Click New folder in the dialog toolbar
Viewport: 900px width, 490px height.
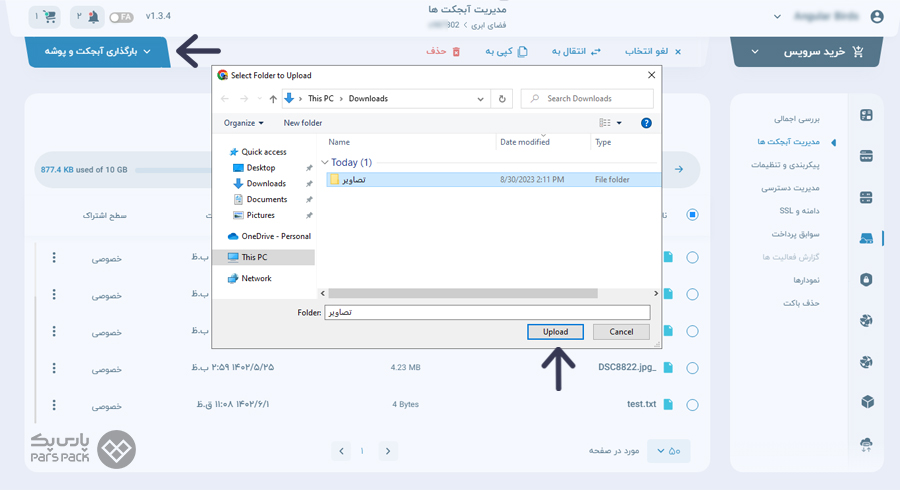point(302,123)
